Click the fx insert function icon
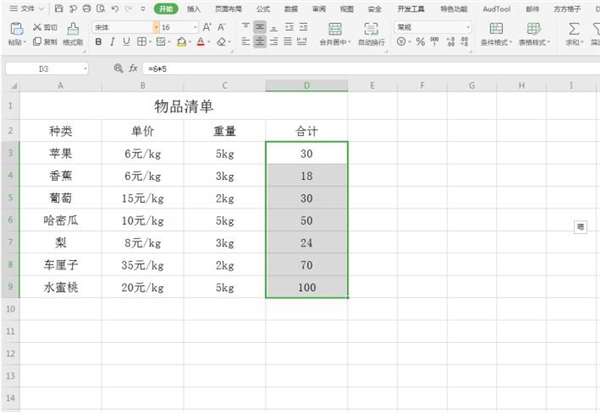600x412 pixels. point(133,68)
